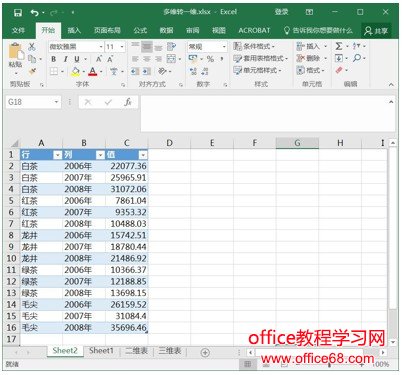
Task: Click the Select All corner triangle
Action: pos(14,144)
